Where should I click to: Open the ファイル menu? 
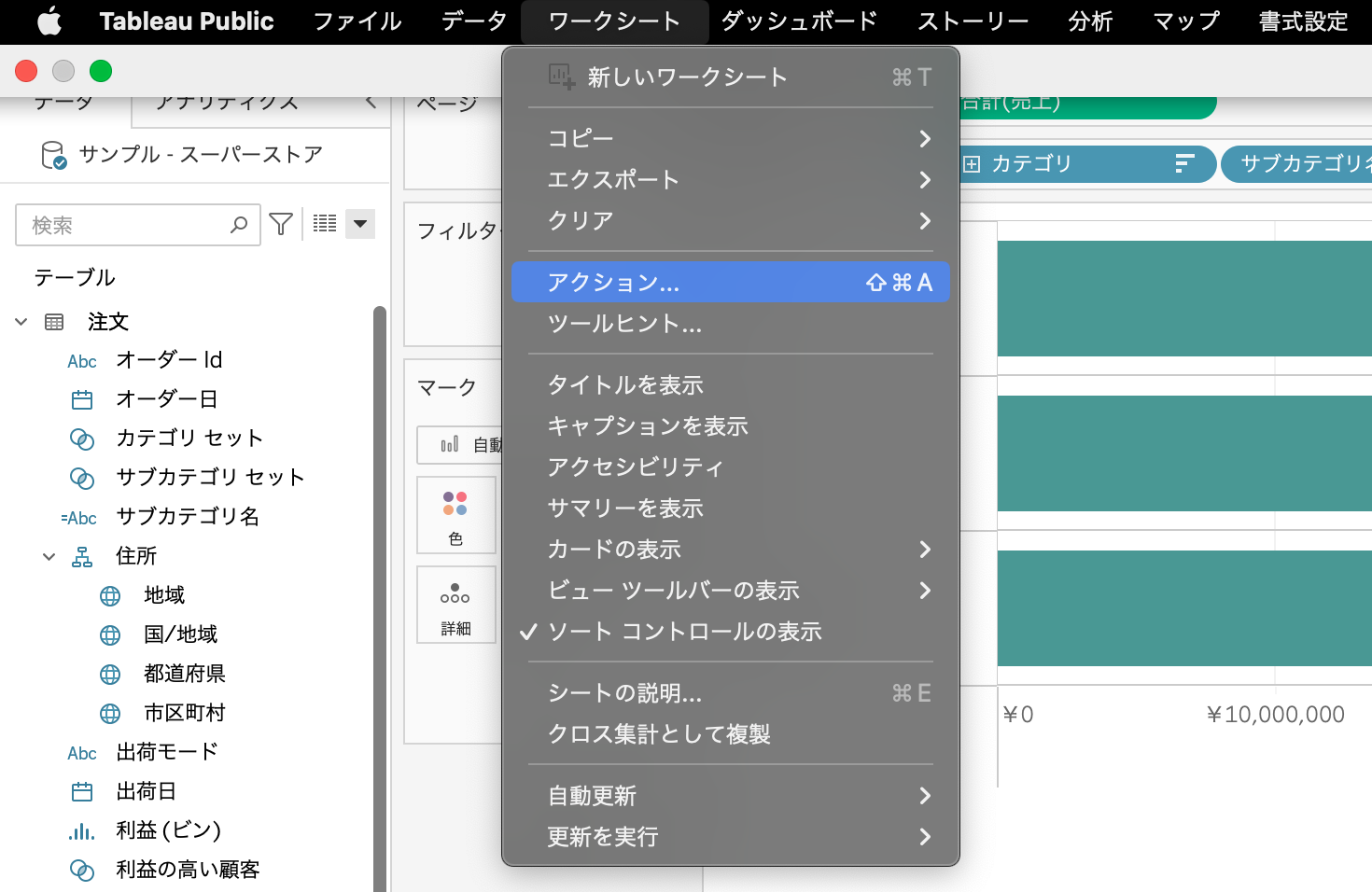(x=357, y=21)
